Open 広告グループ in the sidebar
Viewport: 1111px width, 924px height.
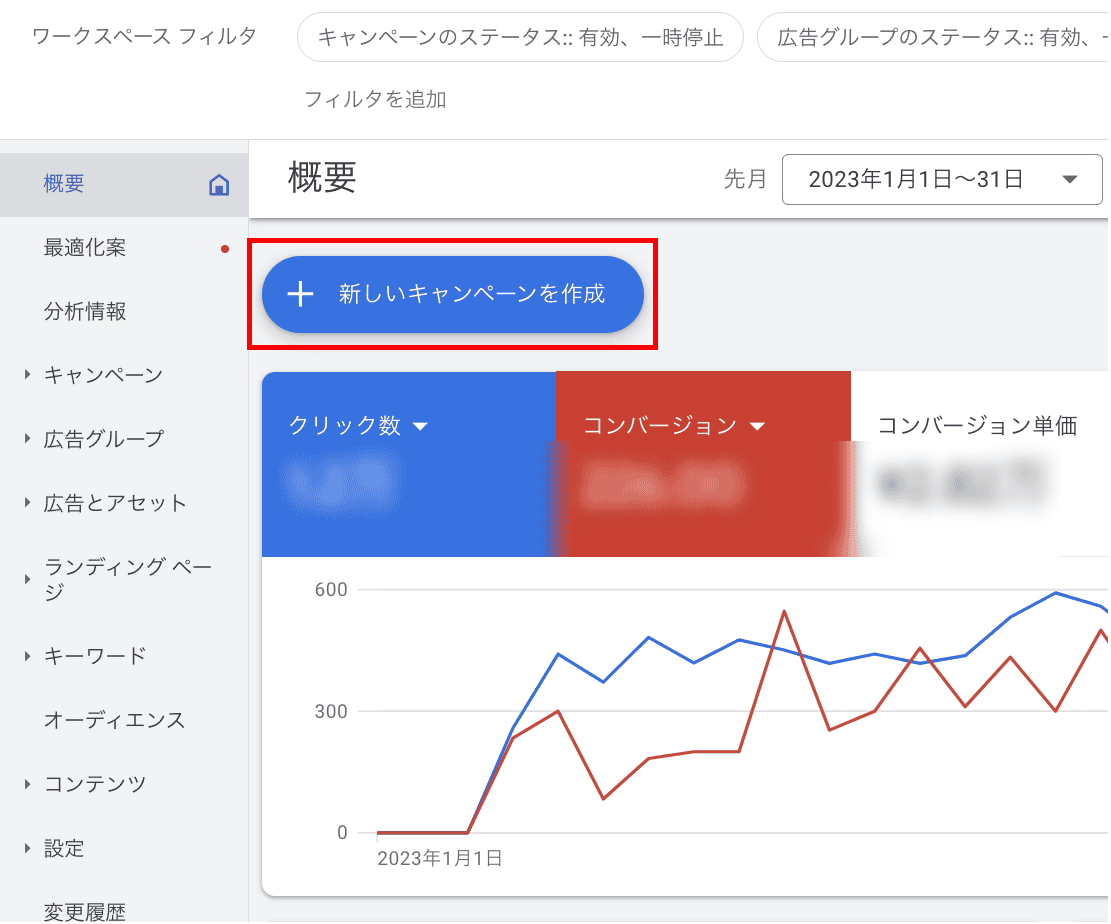(103, 439)
